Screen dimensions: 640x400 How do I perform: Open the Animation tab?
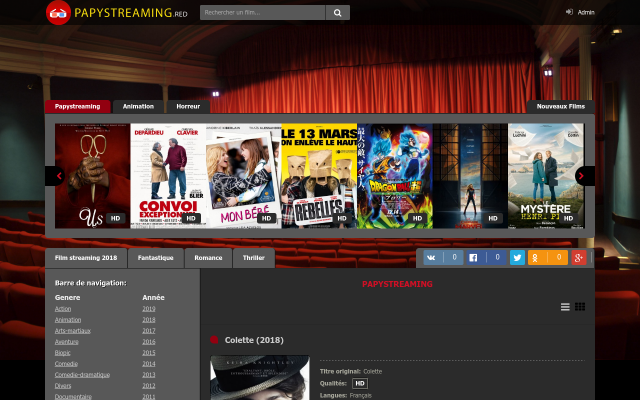138,107
